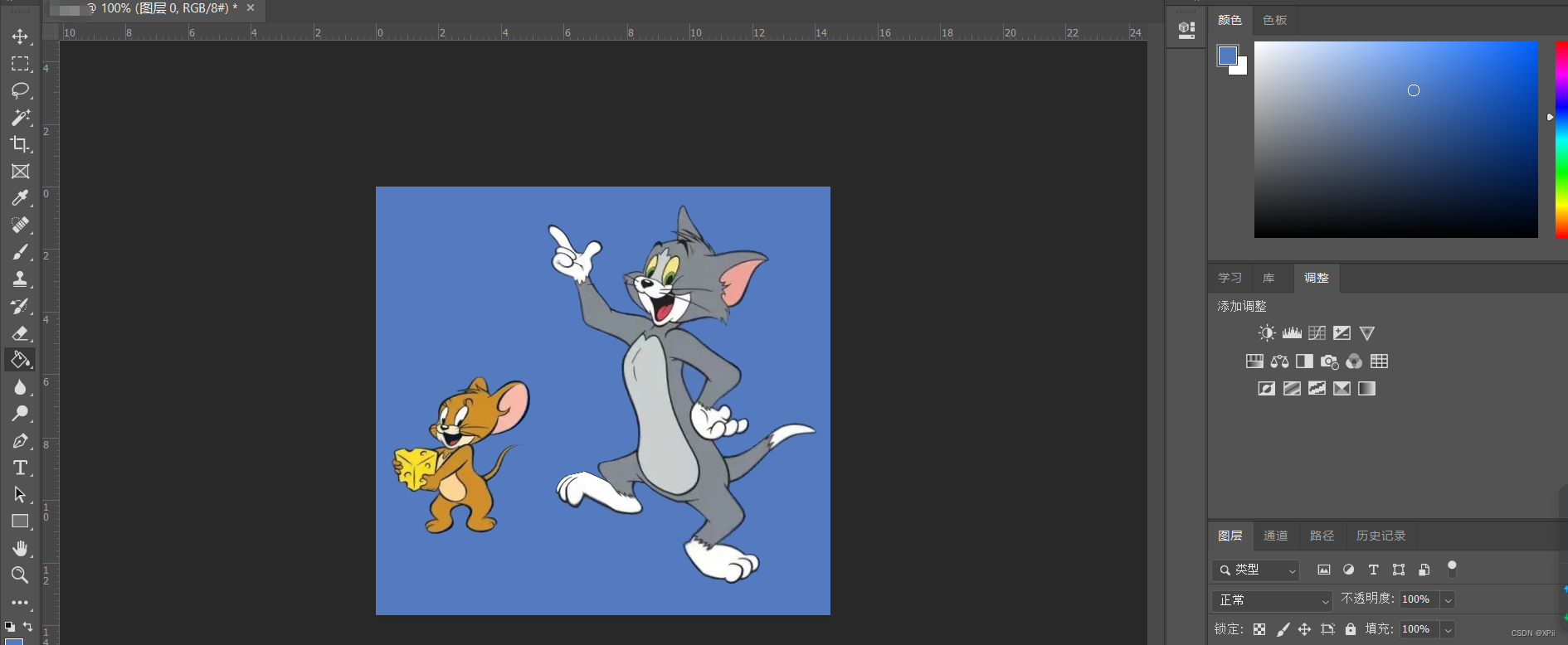Toggle type layer filter (T icon)
Screen dimensions: 1568x645
point(1373,570)
